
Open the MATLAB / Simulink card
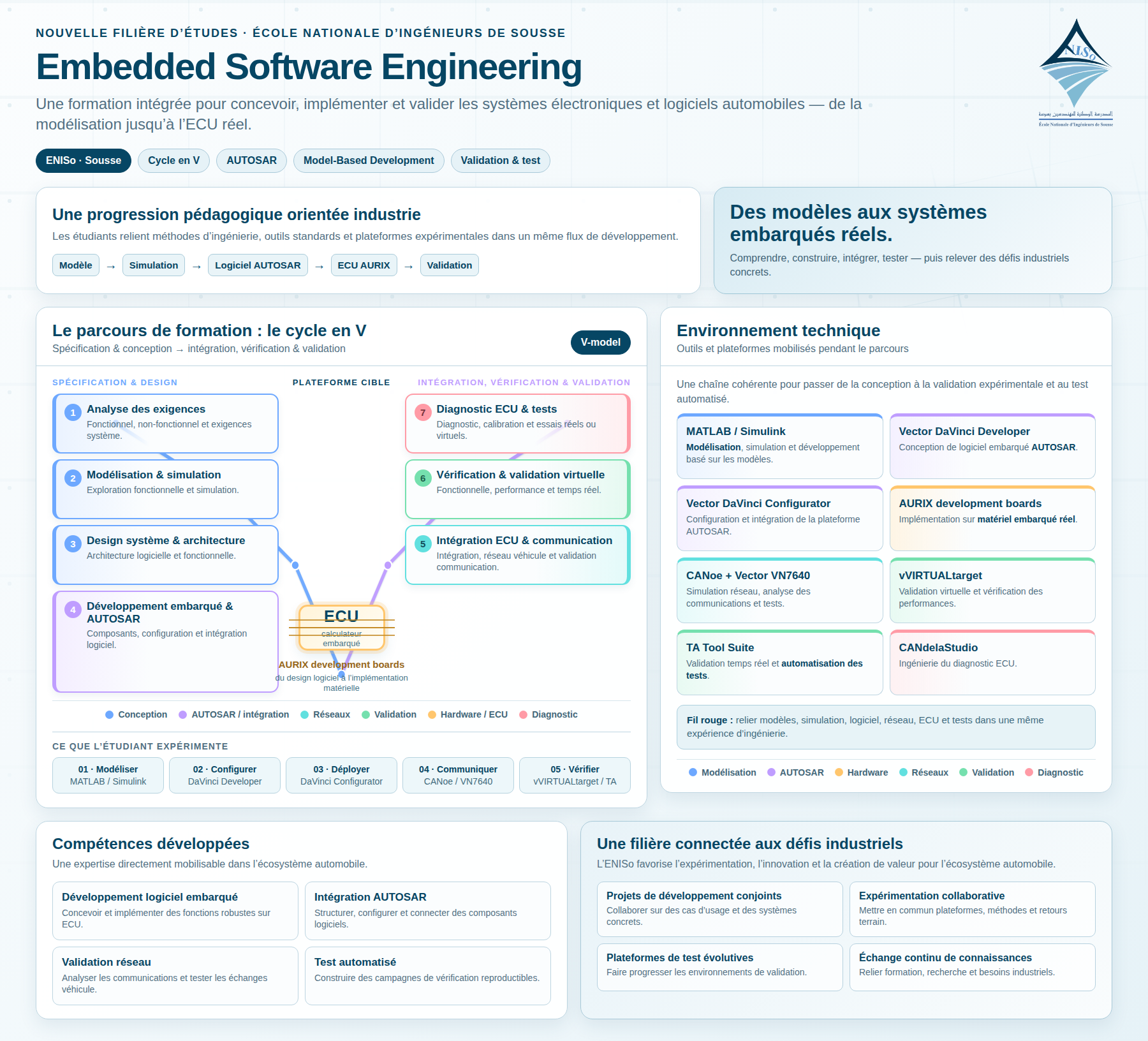pyautogui.click(x=779, y=446)
